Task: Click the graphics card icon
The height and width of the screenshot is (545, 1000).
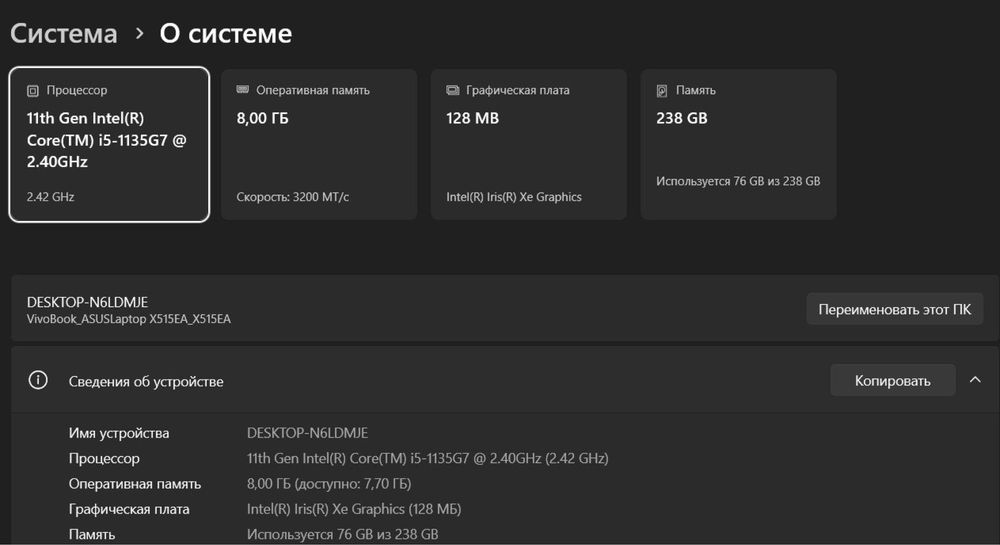Action: tap(453, 91)
